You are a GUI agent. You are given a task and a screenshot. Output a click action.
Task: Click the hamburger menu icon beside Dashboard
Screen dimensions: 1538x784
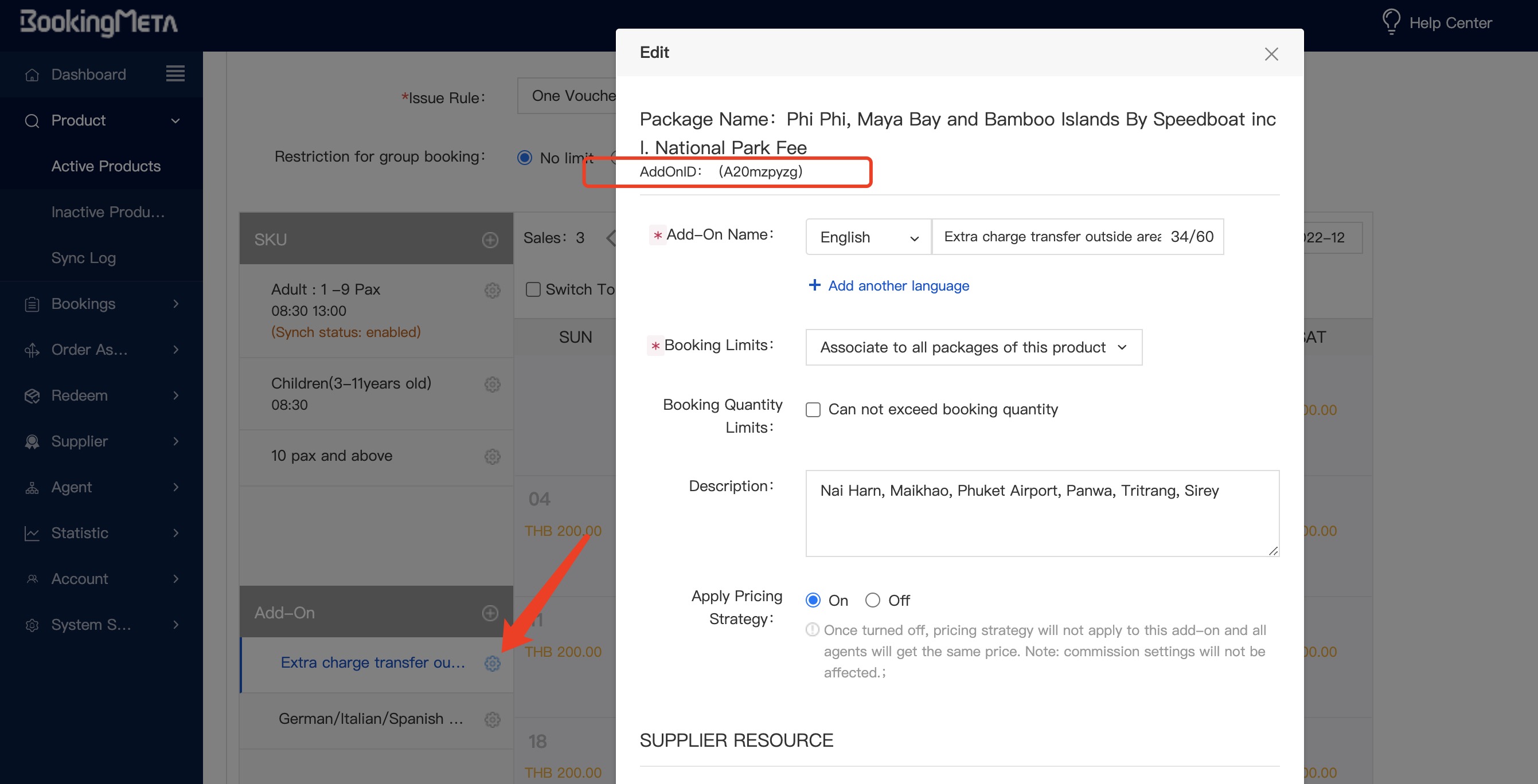175,74
